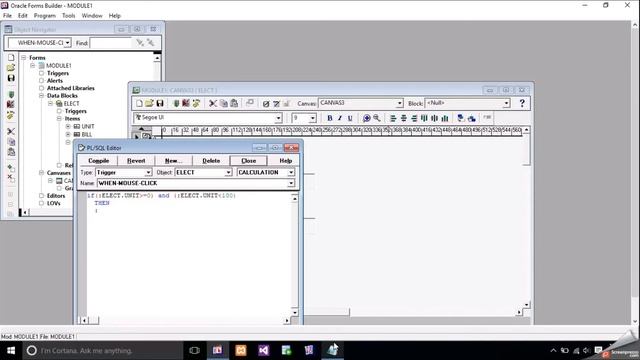Click Cortana search box on taskbar
Image resolution: width=640 pixels, height=360 pixels.
102,351
